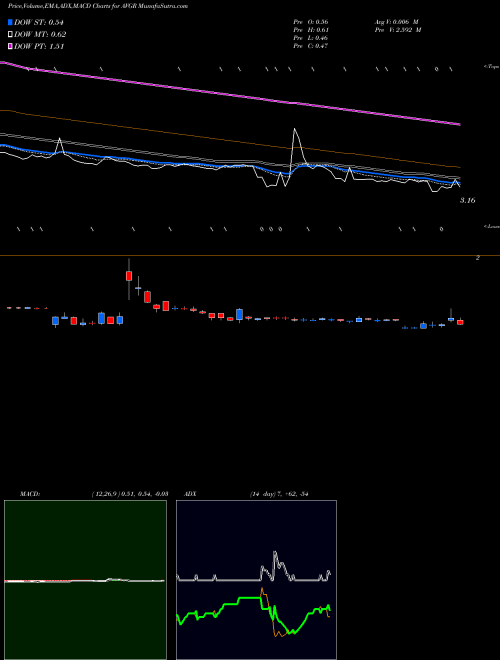The width and height of the screenshot is (500, 660).
Task: Open the dark blue ADX indicator chart
Action: click(256, 580)
